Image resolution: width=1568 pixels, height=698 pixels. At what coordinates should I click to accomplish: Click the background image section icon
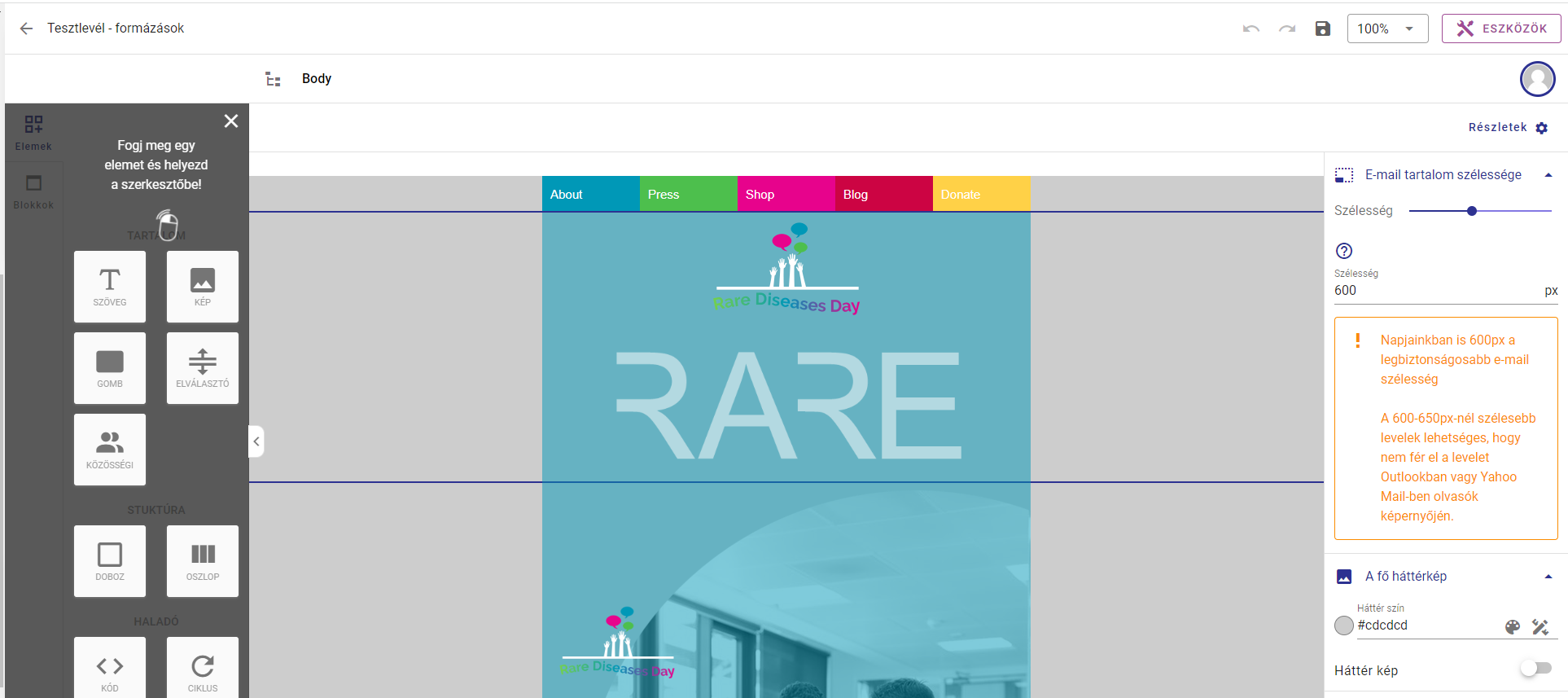point(1344,577)
